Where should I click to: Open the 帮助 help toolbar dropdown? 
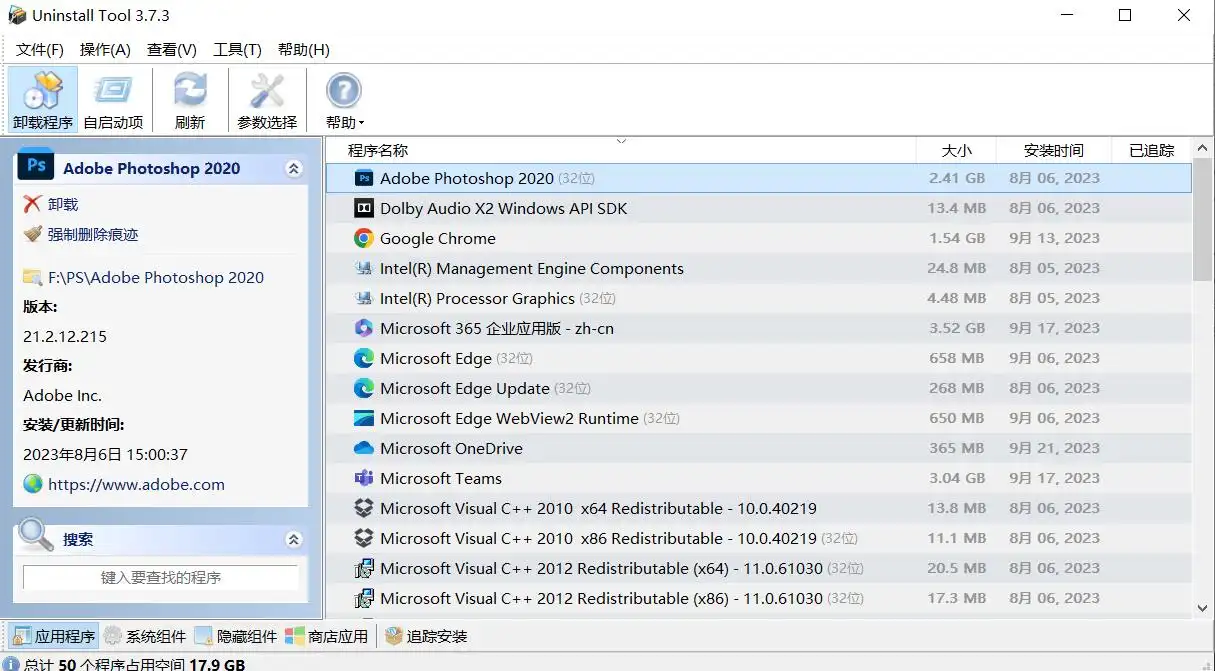point(344,101)
